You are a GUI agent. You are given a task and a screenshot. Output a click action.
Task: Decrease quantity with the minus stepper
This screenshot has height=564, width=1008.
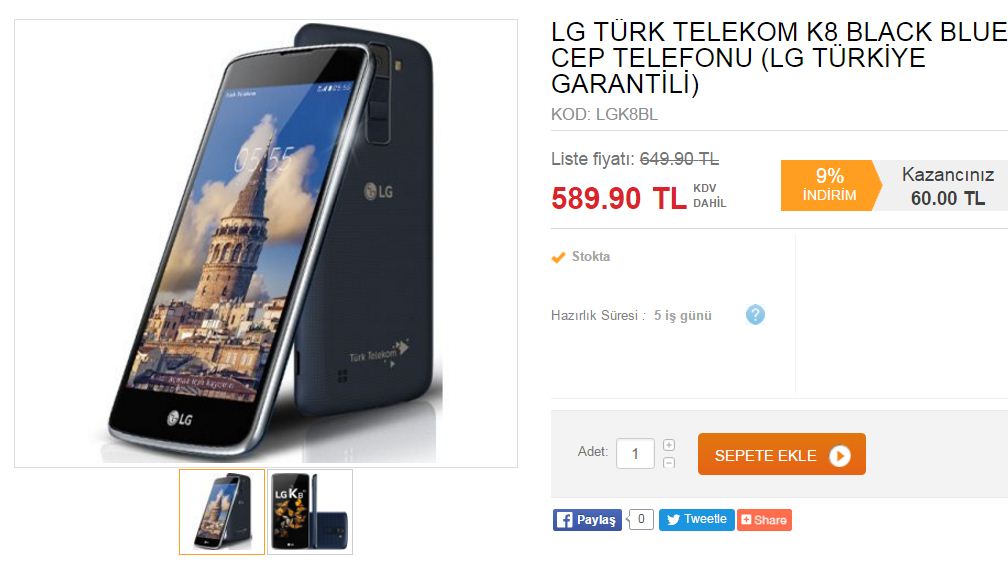coord(669,462)
